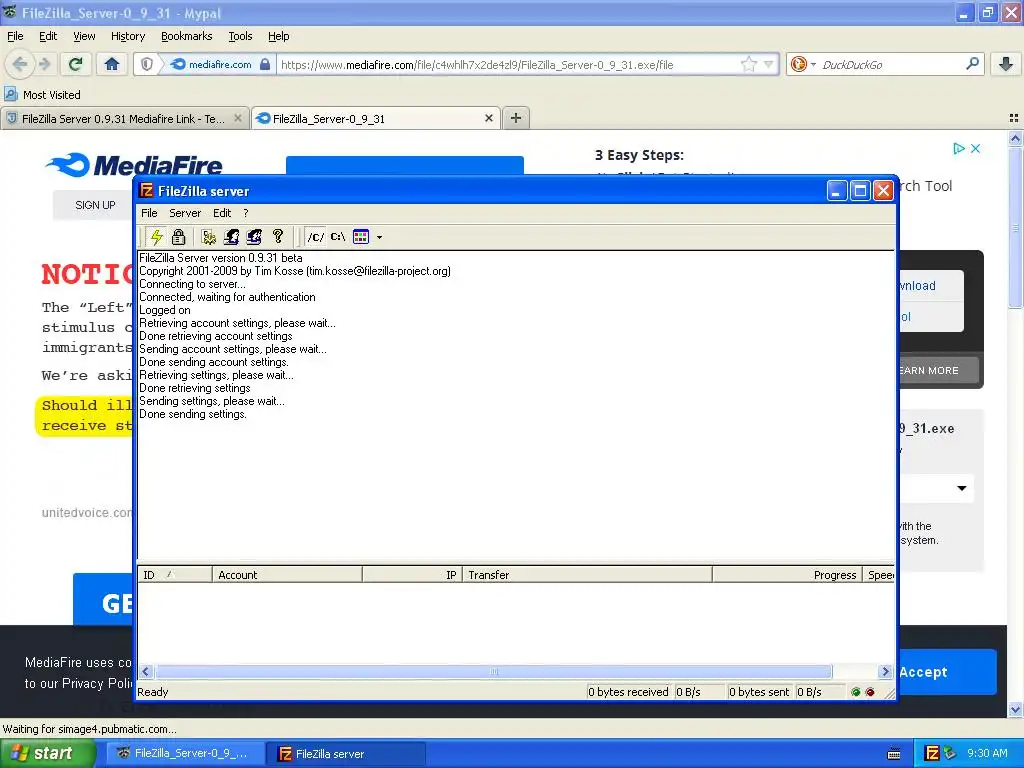
Task: Sort connections by Account column header
Action: [x=287, y=575]
